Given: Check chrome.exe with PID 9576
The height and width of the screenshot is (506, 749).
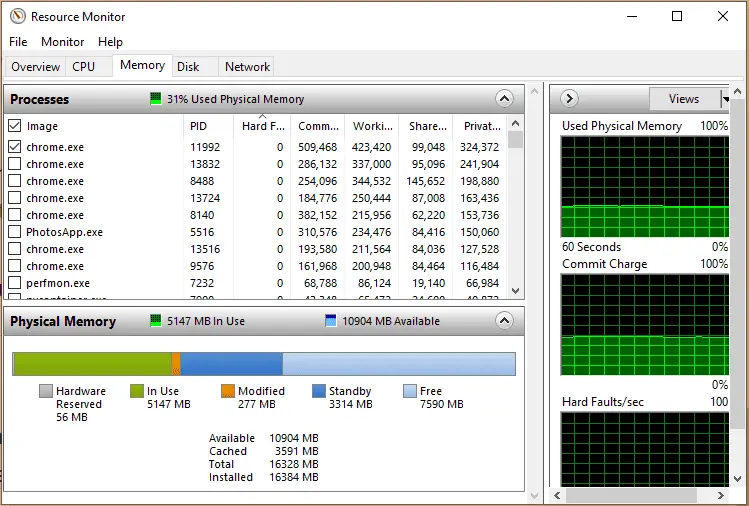Looking at the screenshot, I should [15, 266].
